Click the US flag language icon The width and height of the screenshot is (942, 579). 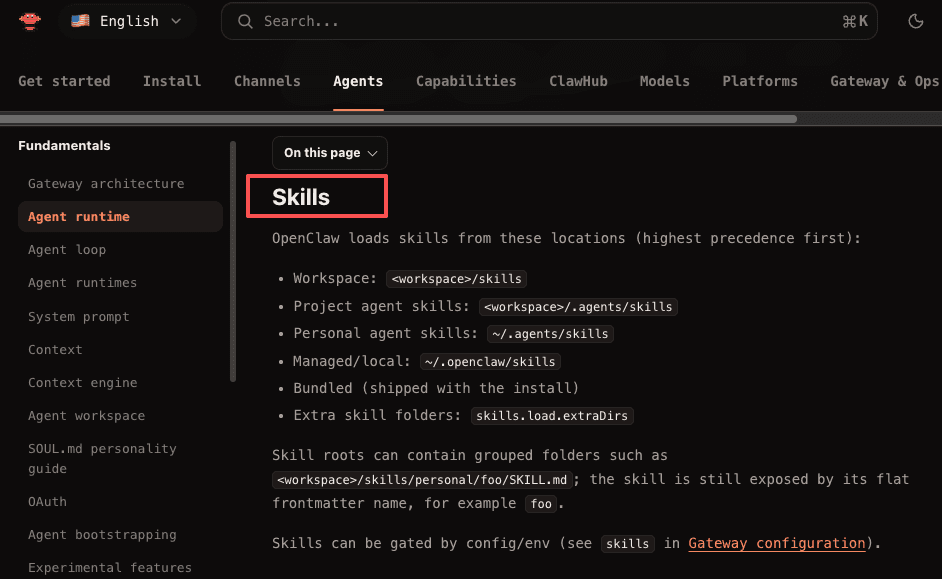80,21
